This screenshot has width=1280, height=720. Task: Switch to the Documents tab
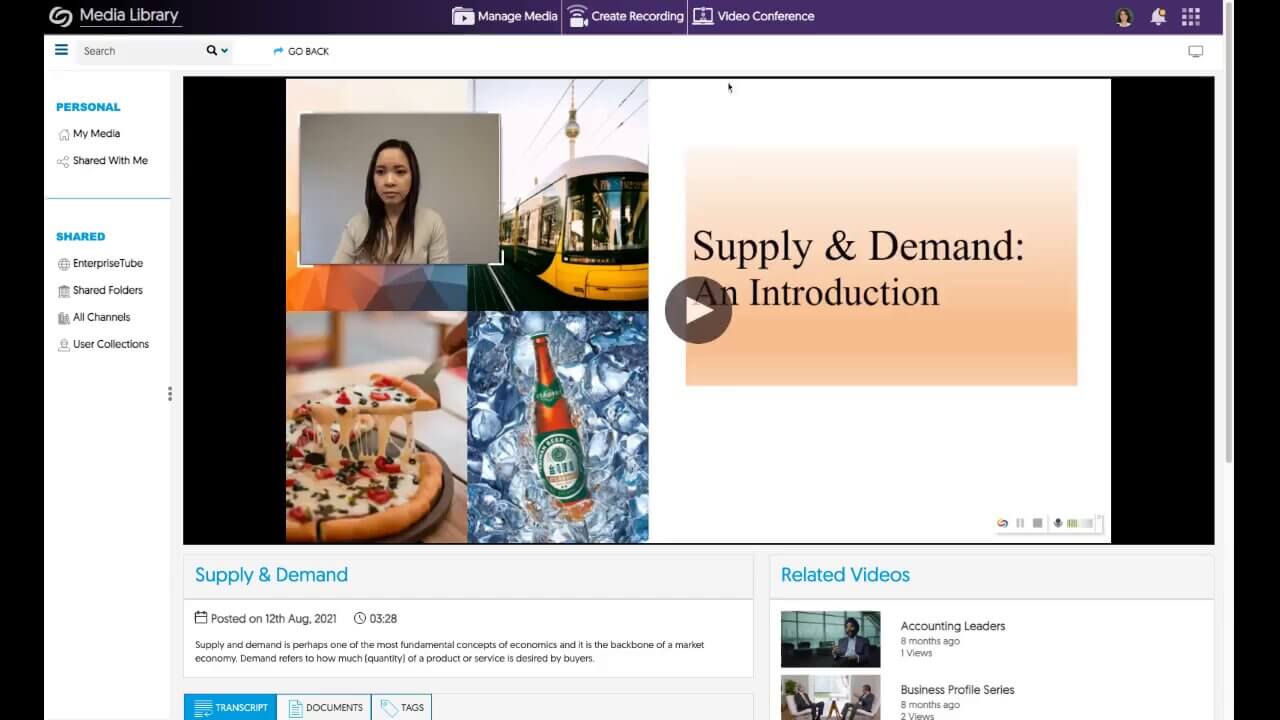pyautogui.click(x=325, y=707)
